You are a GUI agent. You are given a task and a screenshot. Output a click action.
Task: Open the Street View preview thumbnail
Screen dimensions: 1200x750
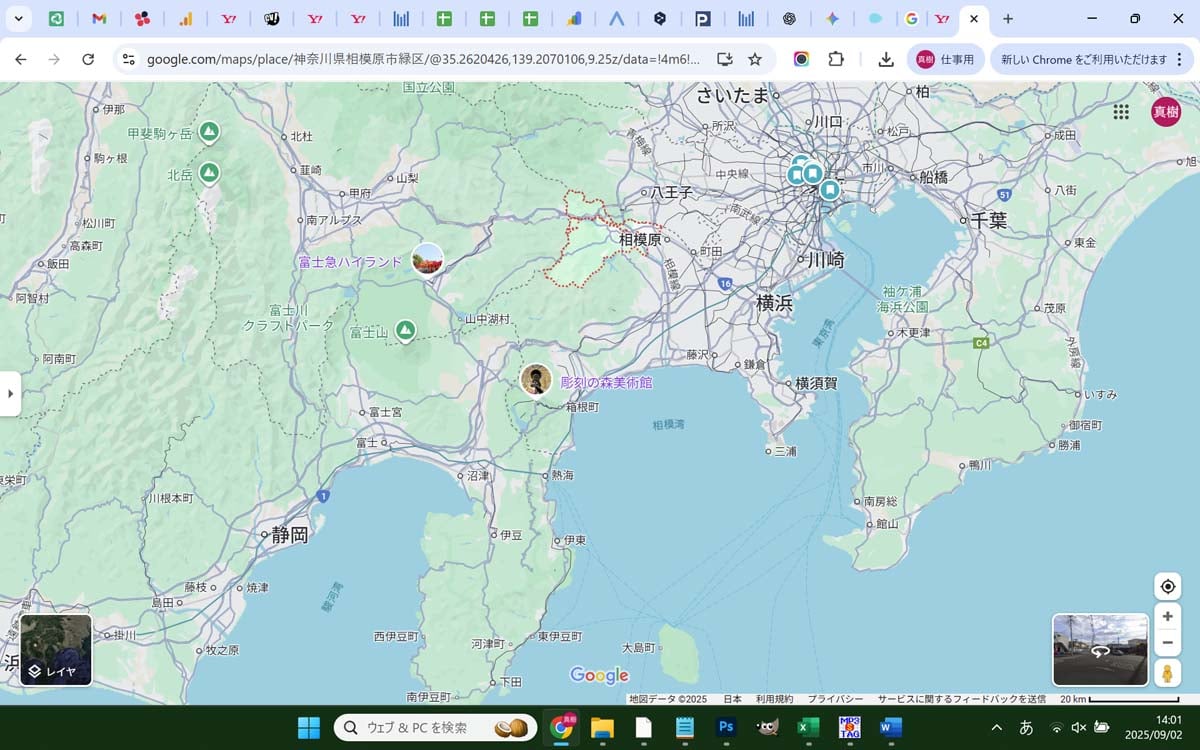click(1100, 650)
